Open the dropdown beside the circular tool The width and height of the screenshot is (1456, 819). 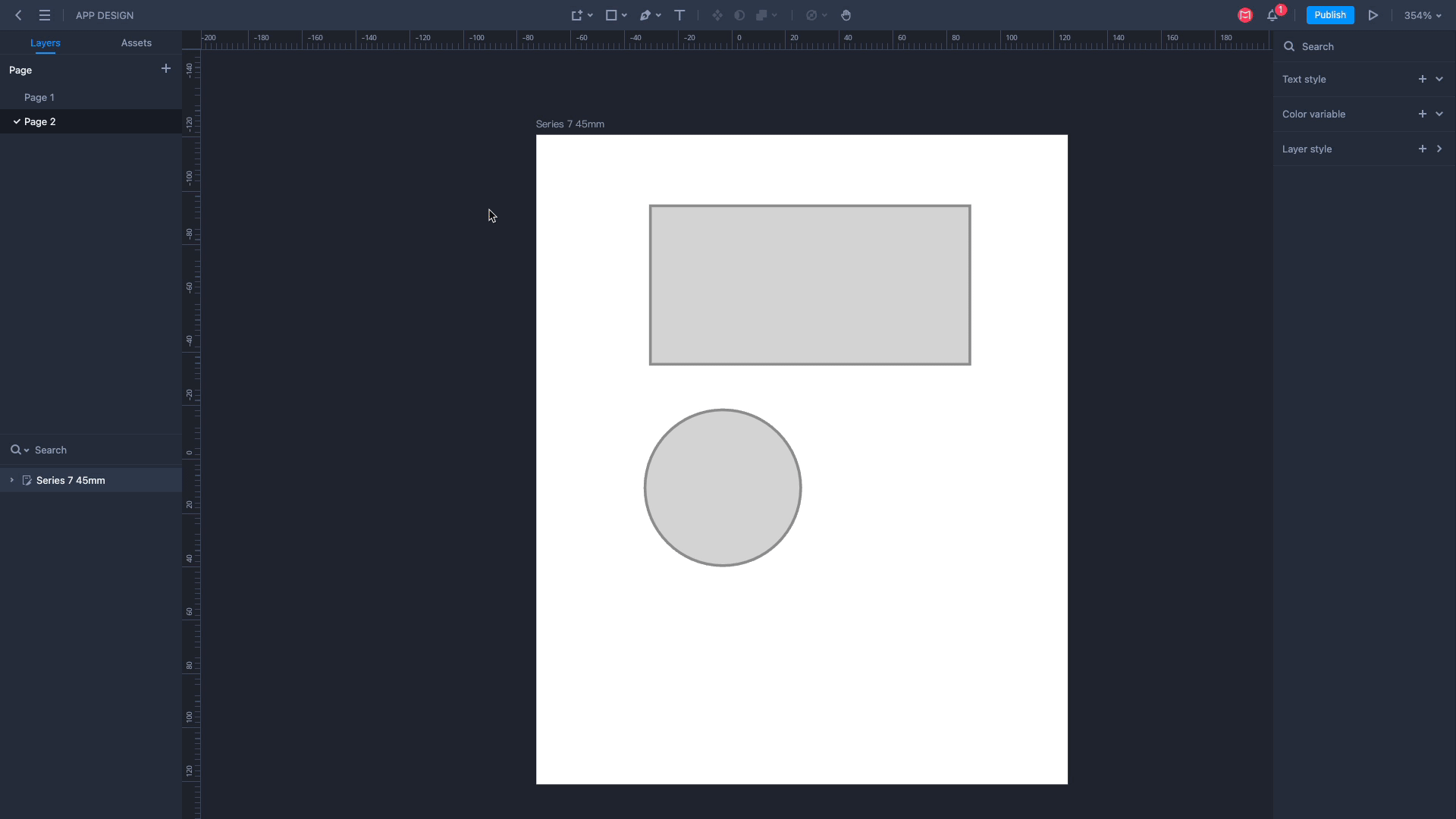point(824,15)
